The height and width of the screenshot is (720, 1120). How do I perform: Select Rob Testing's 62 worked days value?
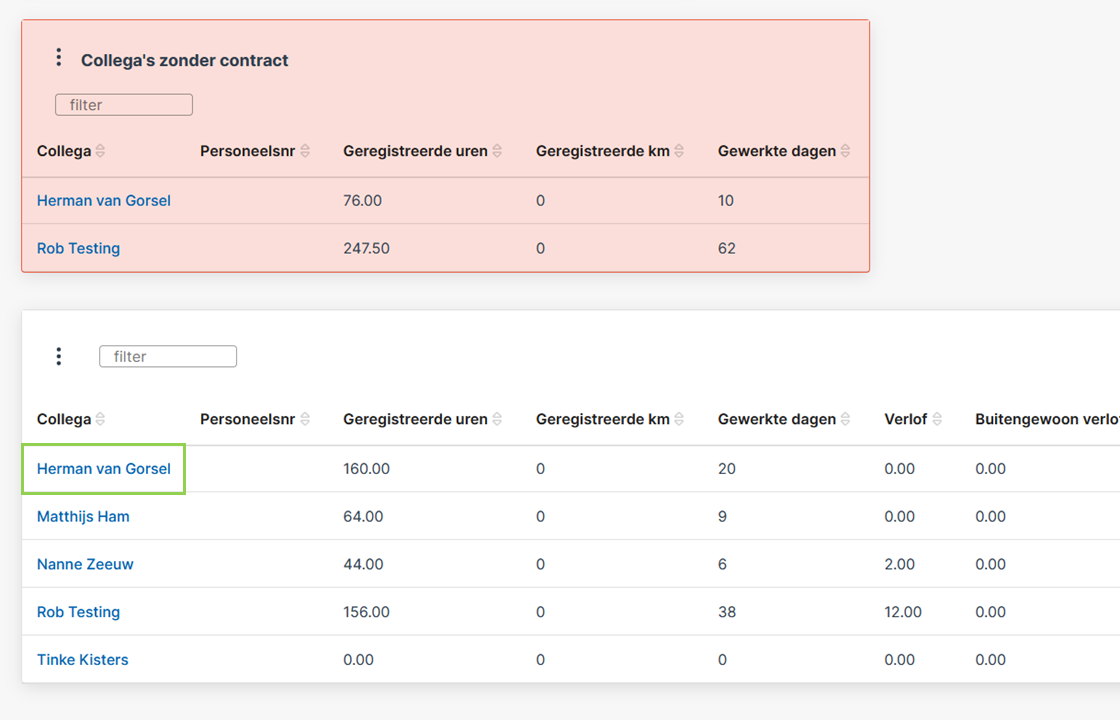(726, 249)
